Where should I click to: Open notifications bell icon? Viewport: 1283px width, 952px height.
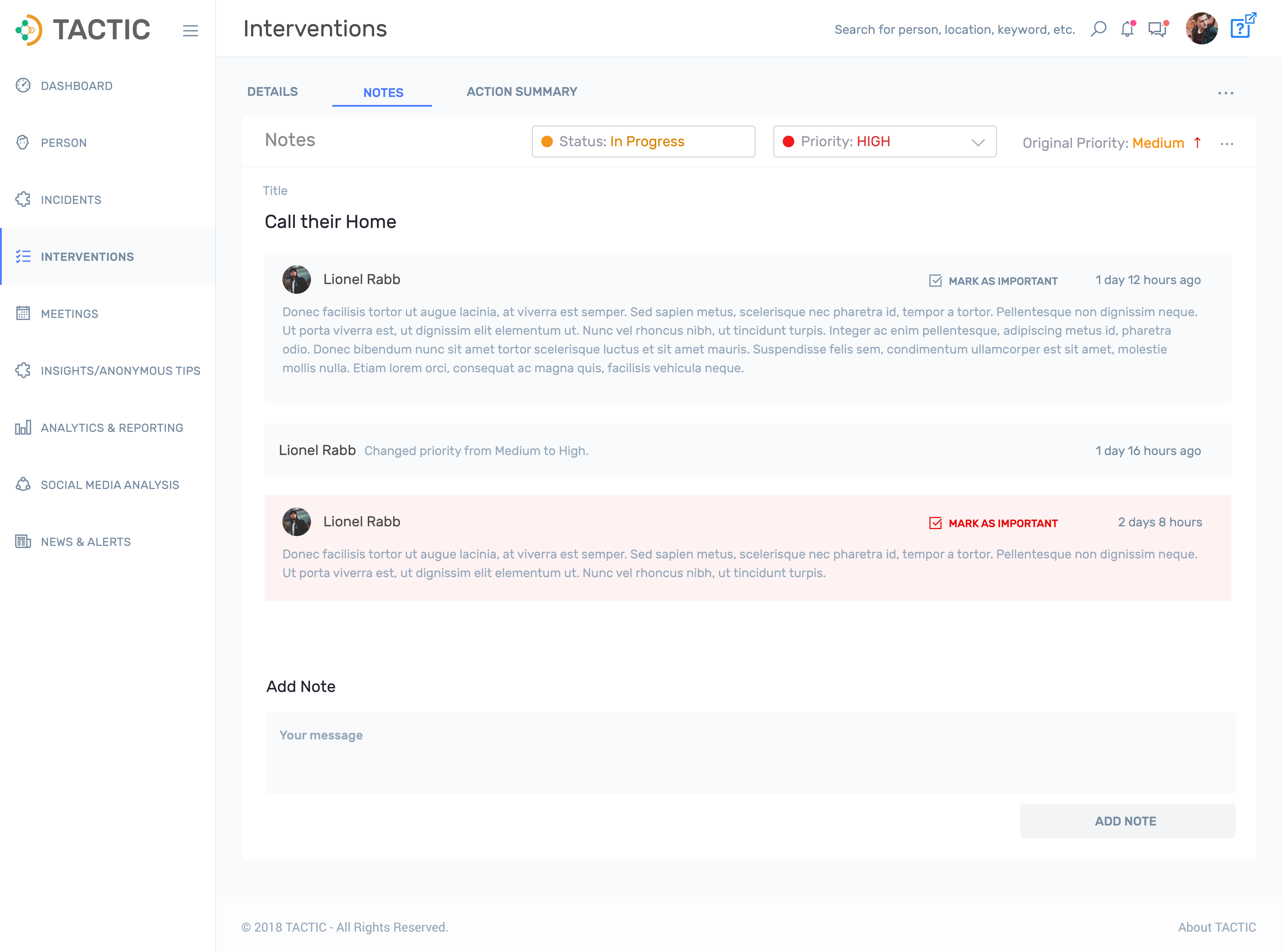1128,29
